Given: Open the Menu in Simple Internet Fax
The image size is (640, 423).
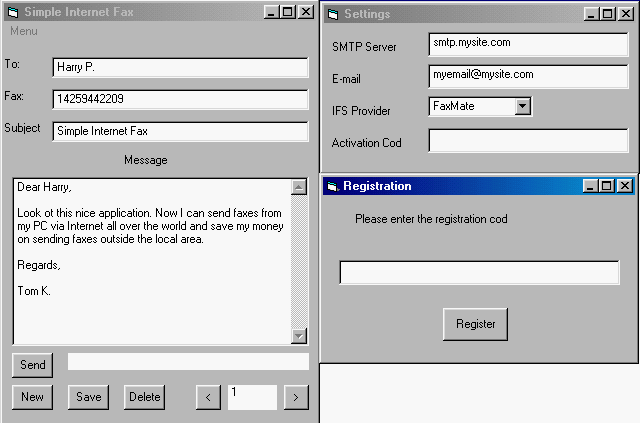Looking at the screenshot, I should (x=24, y=31).
